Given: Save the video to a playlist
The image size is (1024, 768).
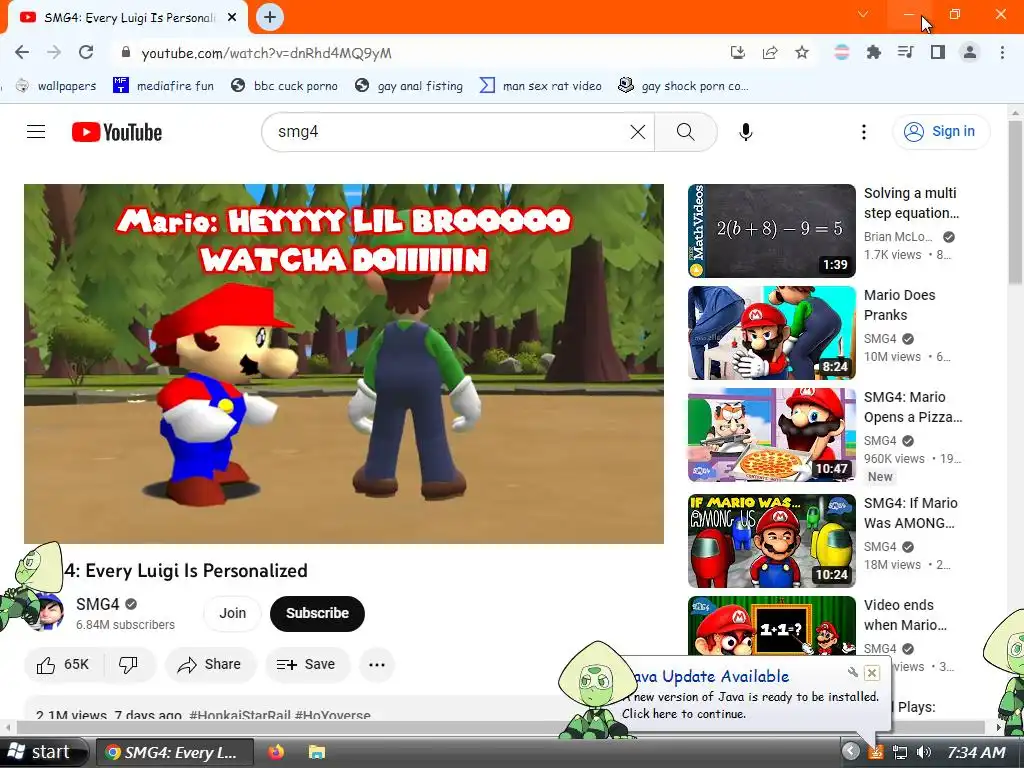Looking at the screenshot, I should (x=306, y=665).
